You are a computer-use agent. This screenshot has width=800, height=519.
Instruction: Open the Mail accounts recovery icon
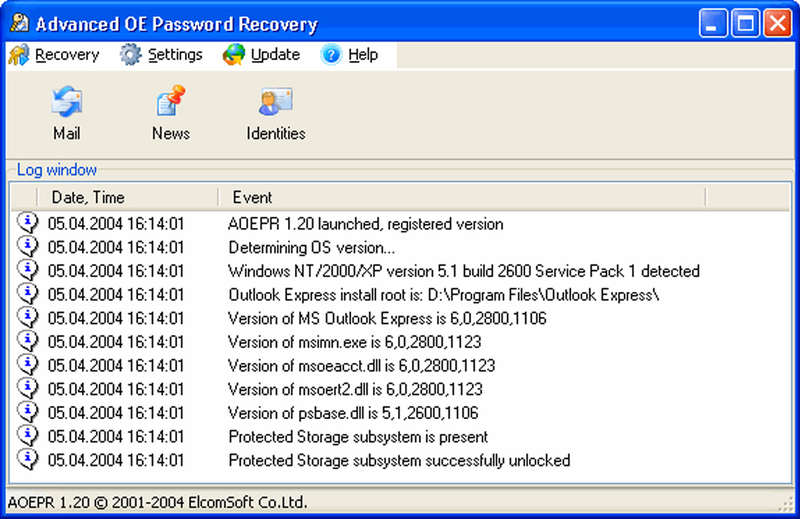[67, 102]
